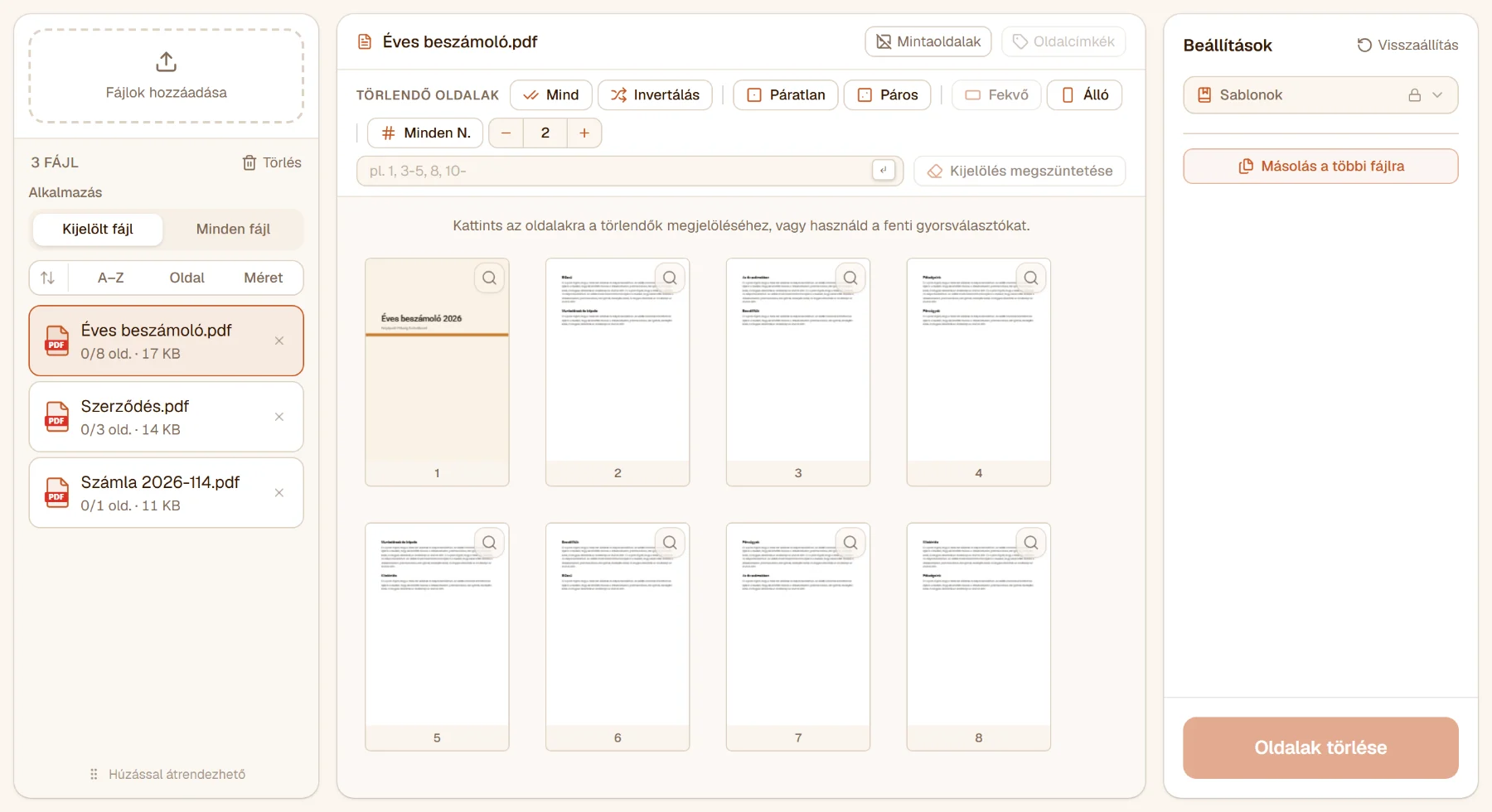Image resolution: width=1492 pixels, height=812 pixels.
Task: Open Mintaoldalak
Action: point(928,41)
